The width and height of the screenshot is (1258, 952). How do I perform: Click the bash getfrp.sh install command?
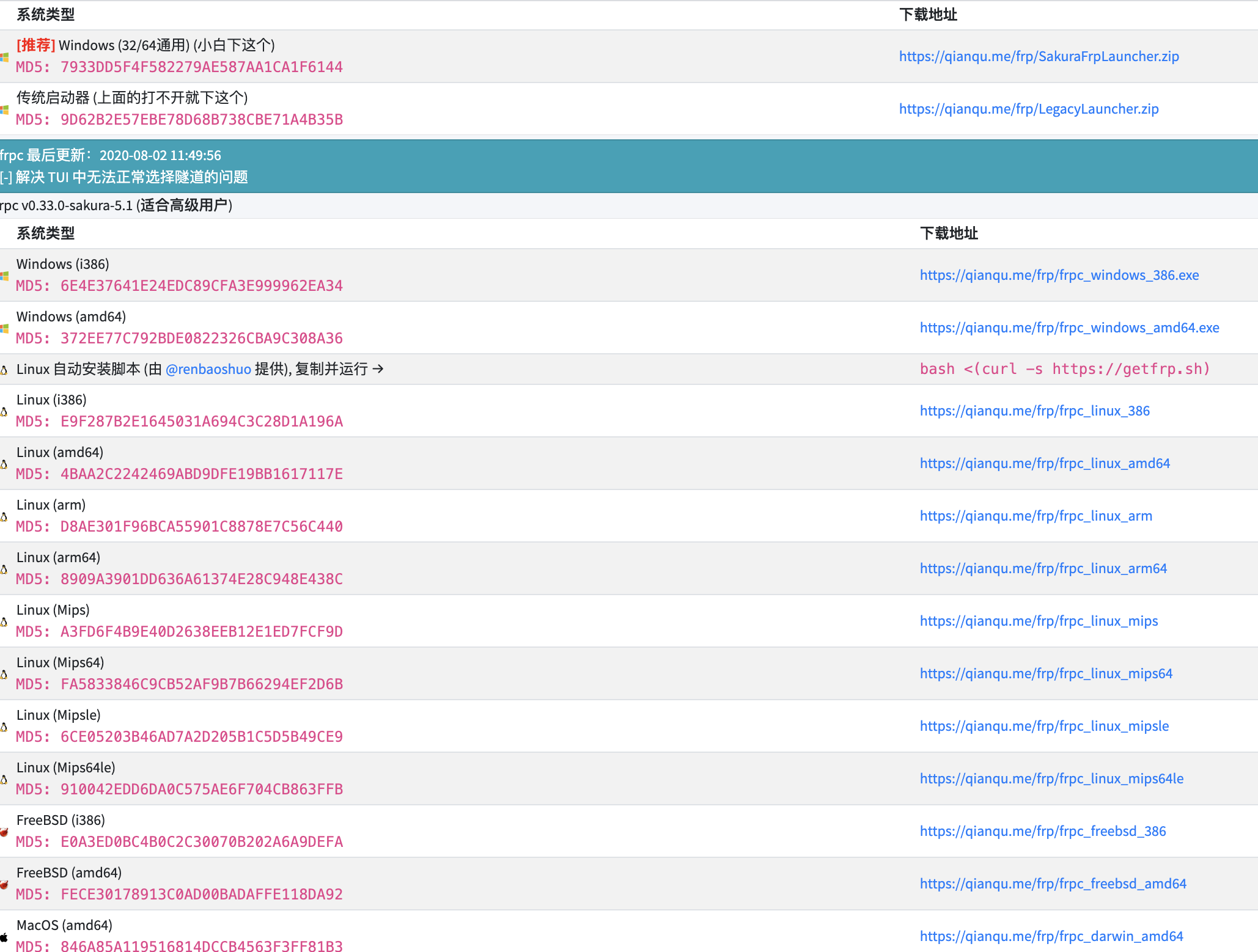tap(1064, 369)
